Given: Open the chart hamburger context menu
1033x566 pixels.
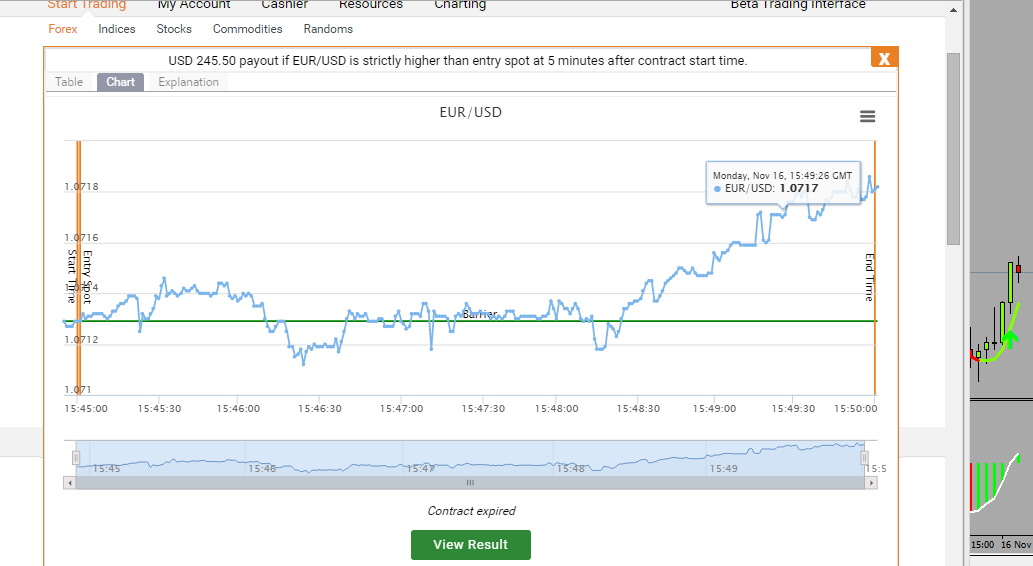Looking at the screenshot, I should (x=867, y=117).
